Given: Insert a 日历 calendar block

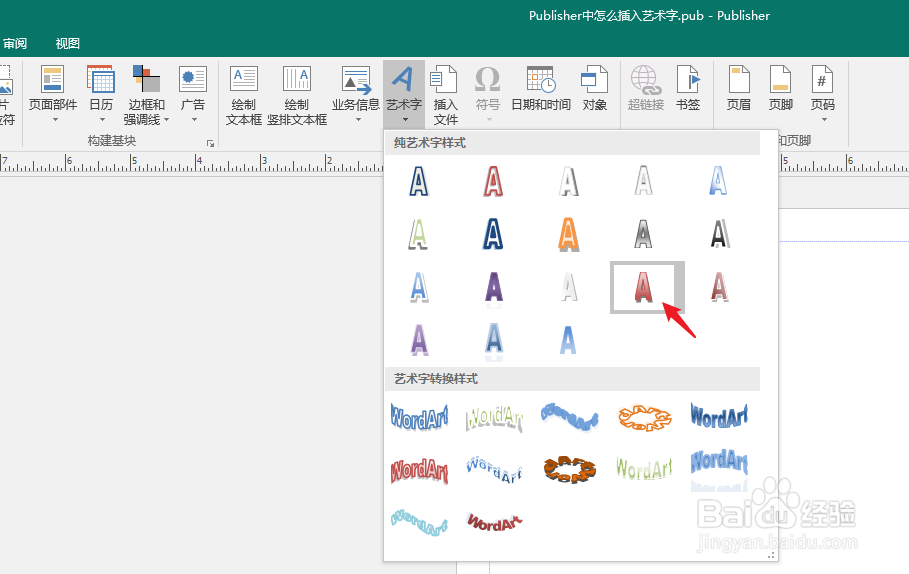Looking at the screenshot, I should (101, 93).
